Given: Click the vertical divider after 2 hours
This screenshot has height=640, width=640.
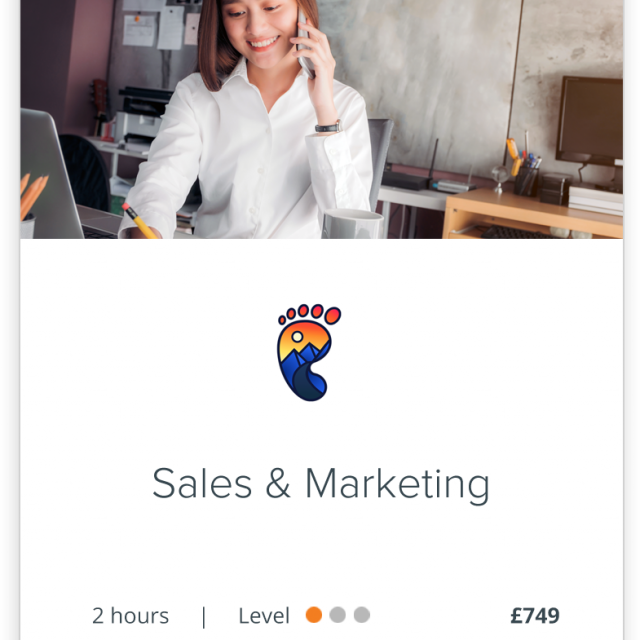Looking at the screenshot, I should 204,617.
